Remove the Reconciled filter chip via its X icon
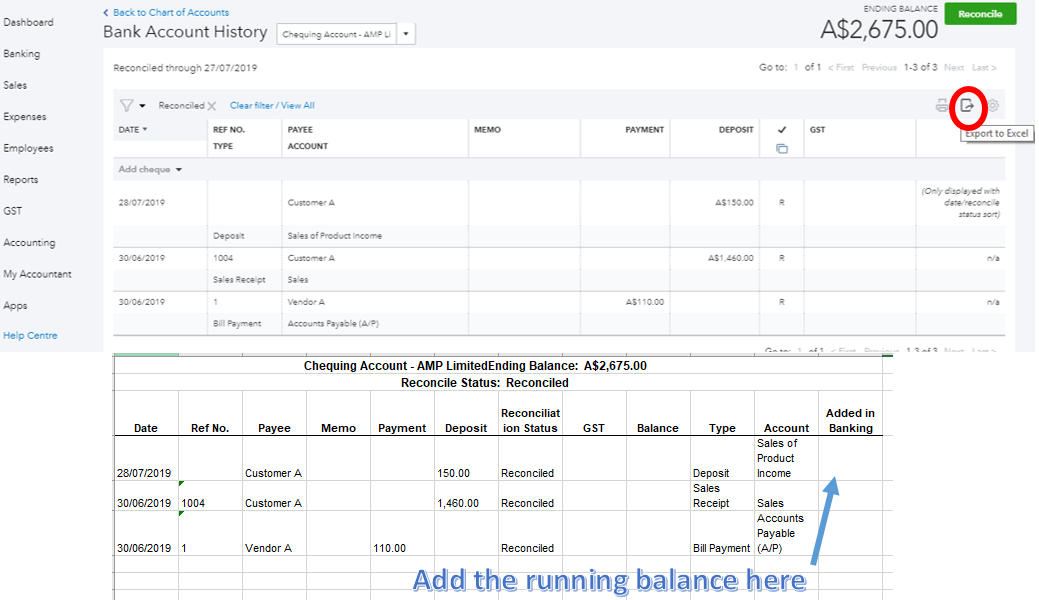The width and height of the screenshot is (1039, 600). (210, 105)
